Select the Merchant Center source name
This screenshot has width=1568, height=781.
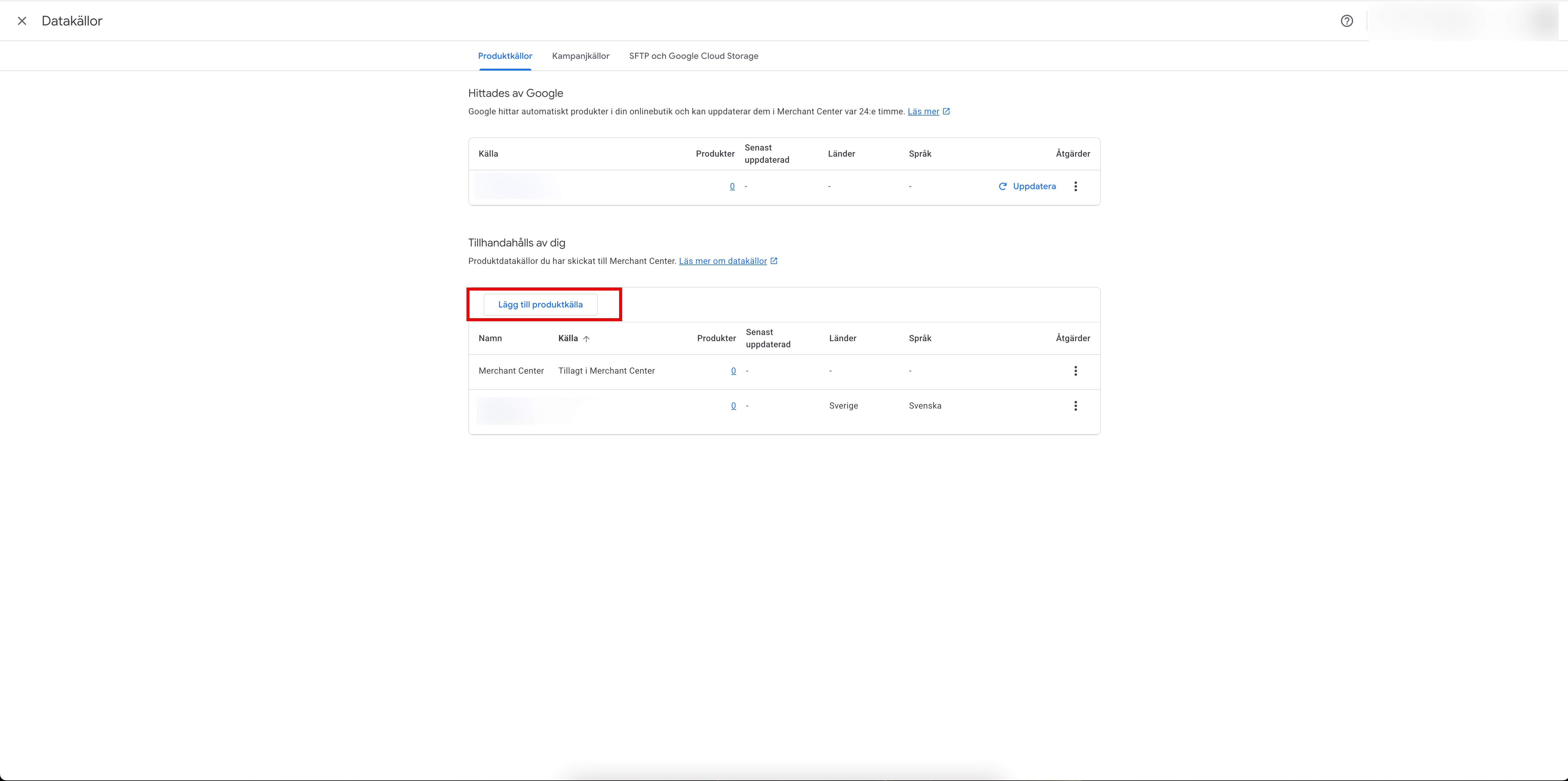point(511,371)
